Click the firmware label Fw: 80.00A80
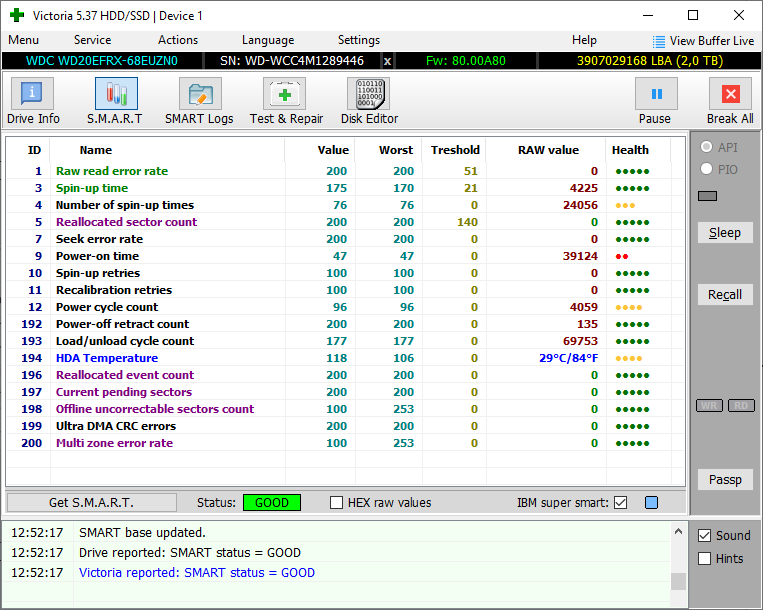 [466, 61]
